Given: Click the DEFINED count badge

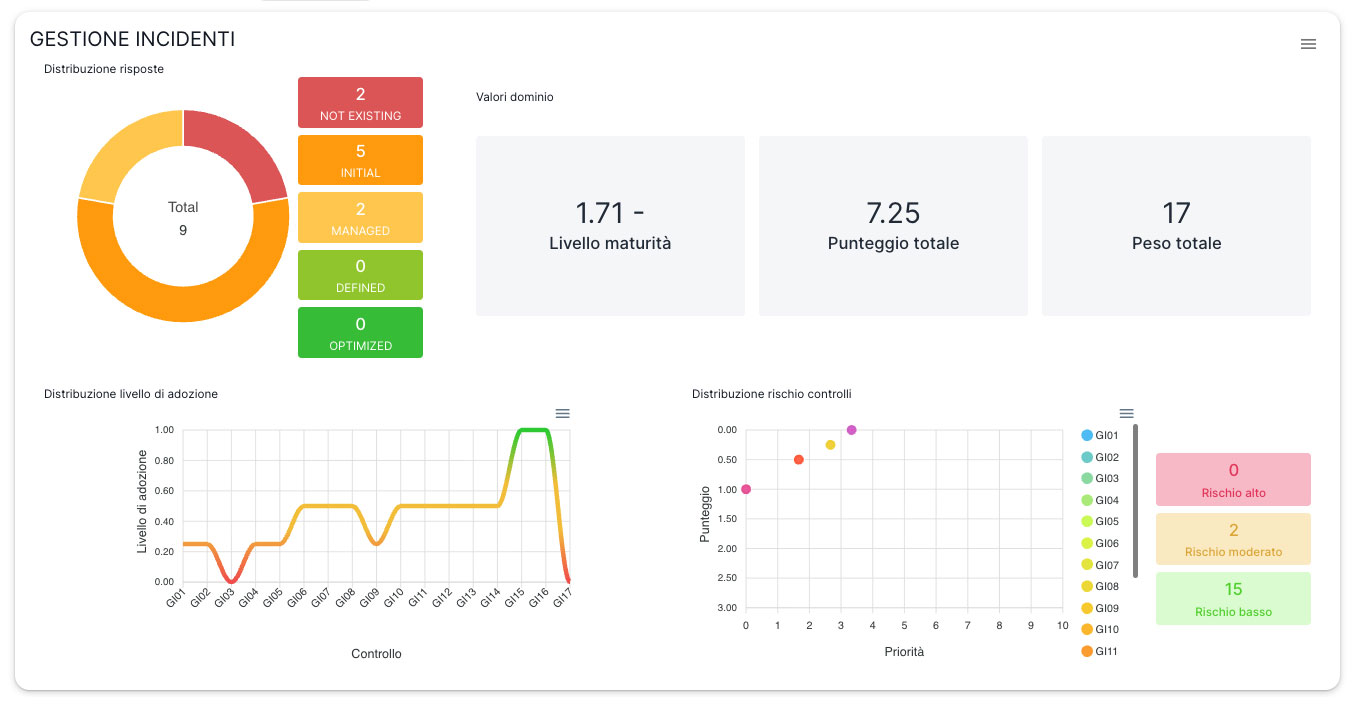Looking at the screenshot, I should (360, 275).
